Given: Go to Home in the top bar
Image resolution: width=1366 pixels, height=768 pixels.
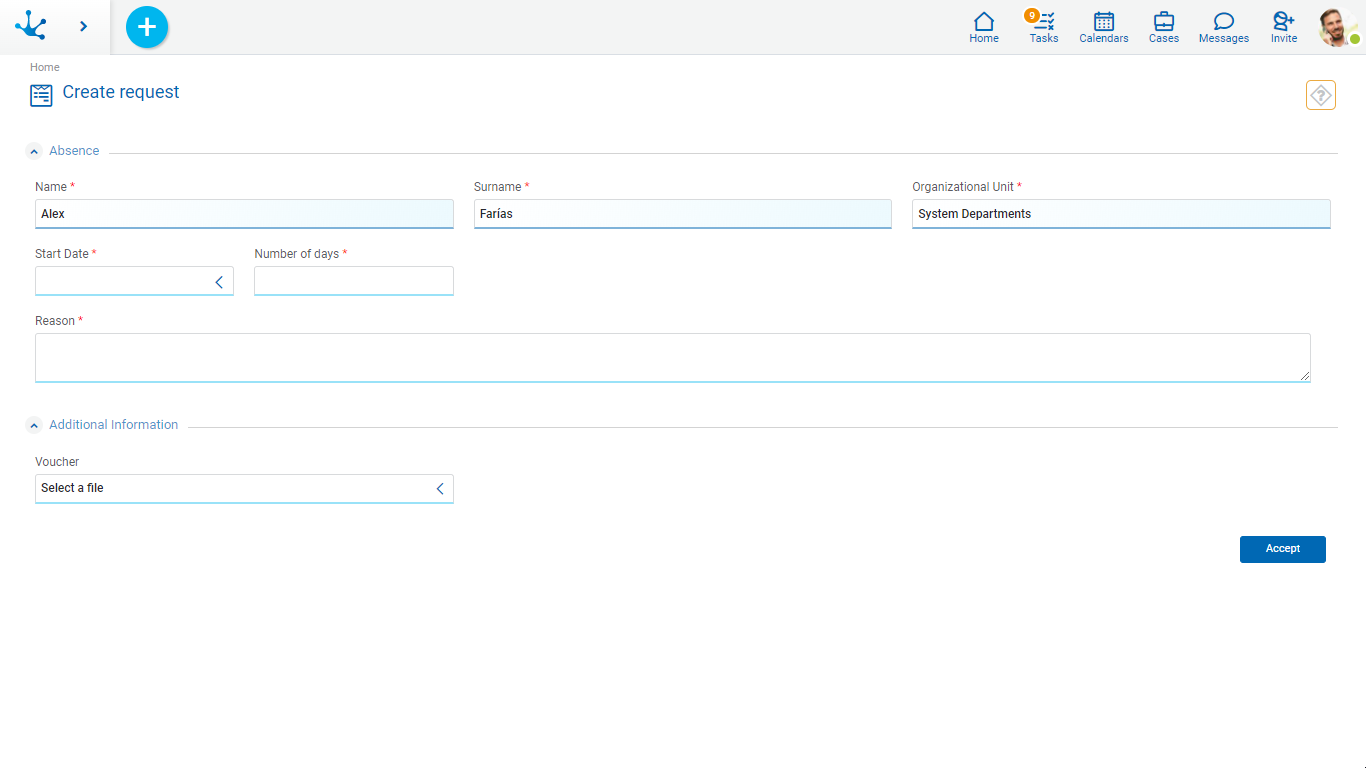Looking at the screenshot, I should pyautogui.click(x=984, y=27).
